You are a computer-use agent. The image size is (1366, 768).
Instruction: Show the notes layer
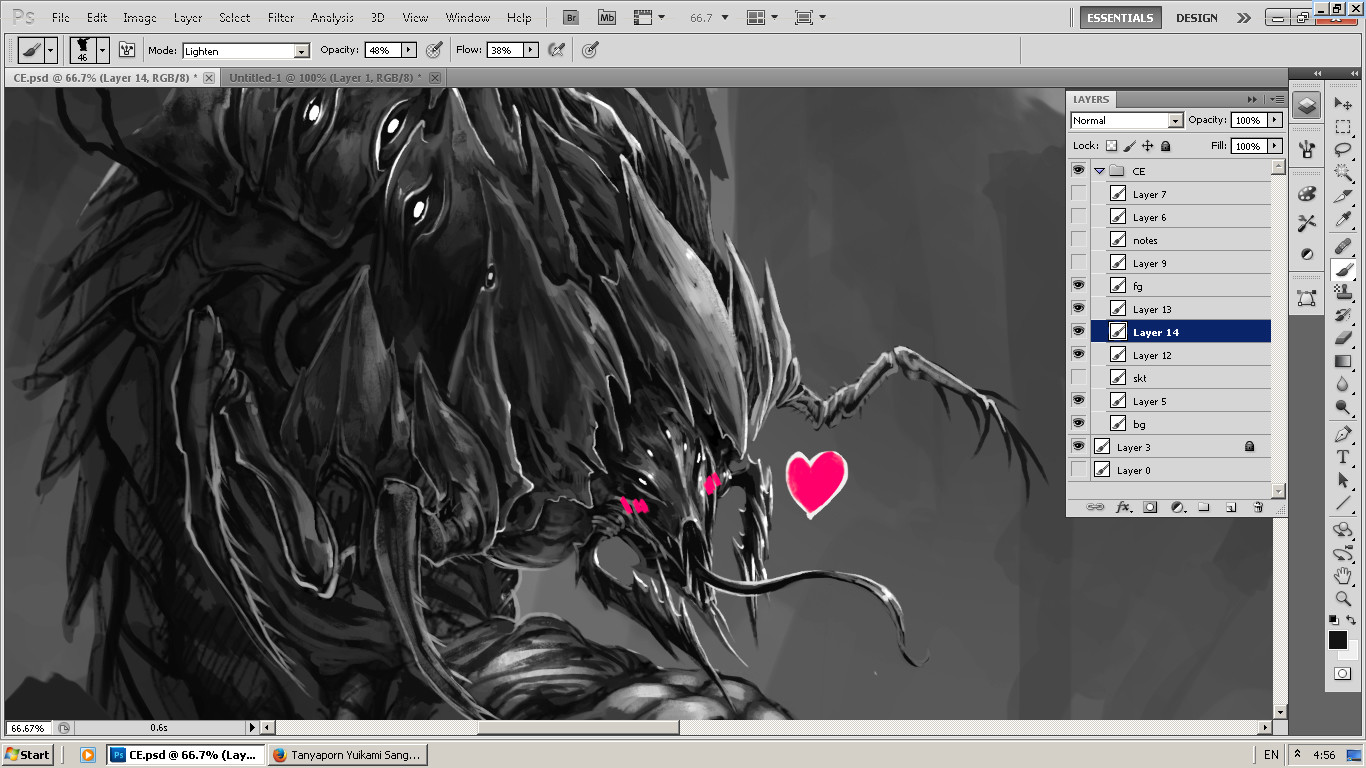1078,240
